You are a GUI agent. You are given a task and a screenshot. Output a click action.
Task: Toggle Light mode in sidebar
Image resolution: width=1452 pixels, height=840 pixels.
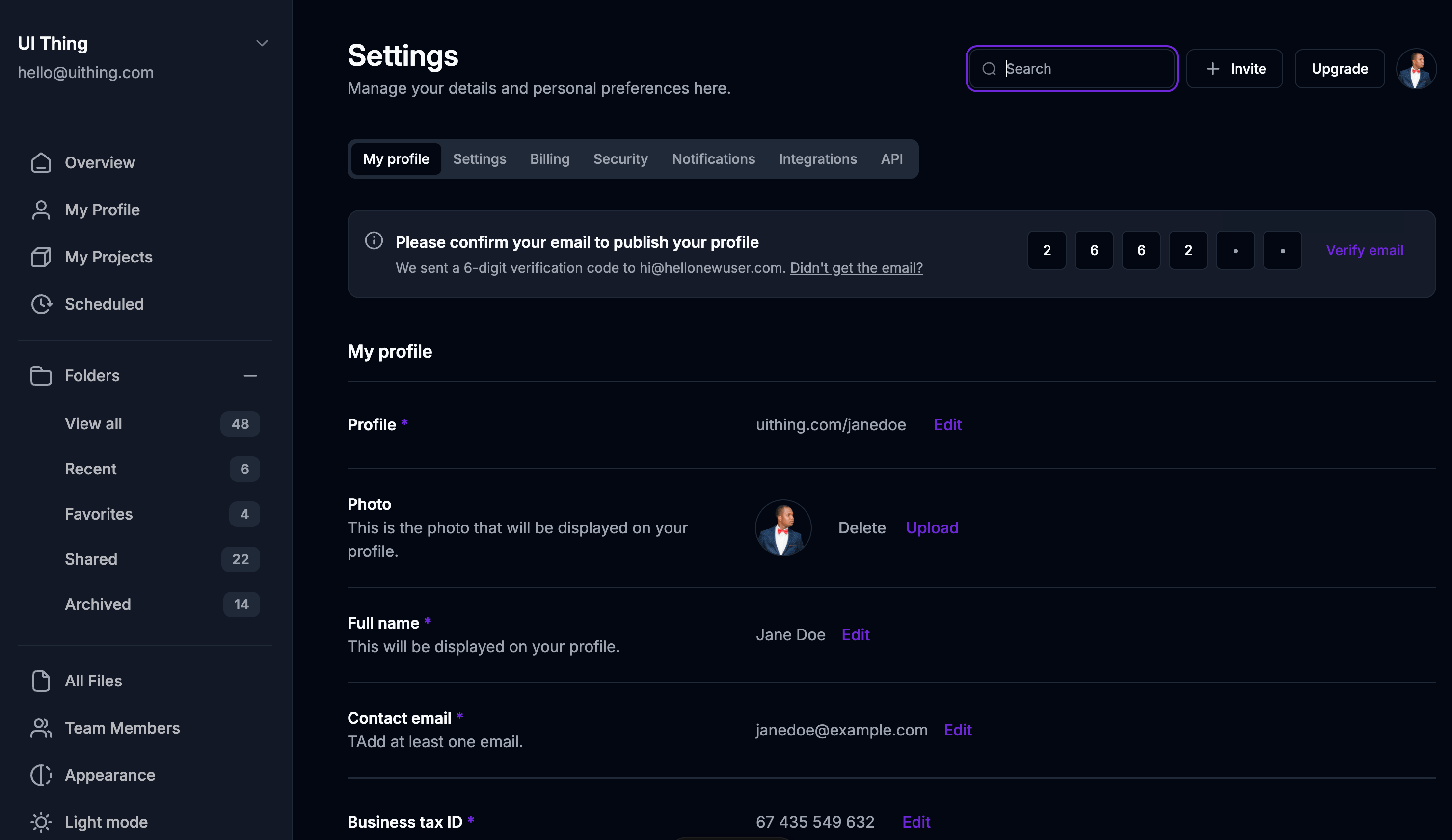(x=105, y=822)
